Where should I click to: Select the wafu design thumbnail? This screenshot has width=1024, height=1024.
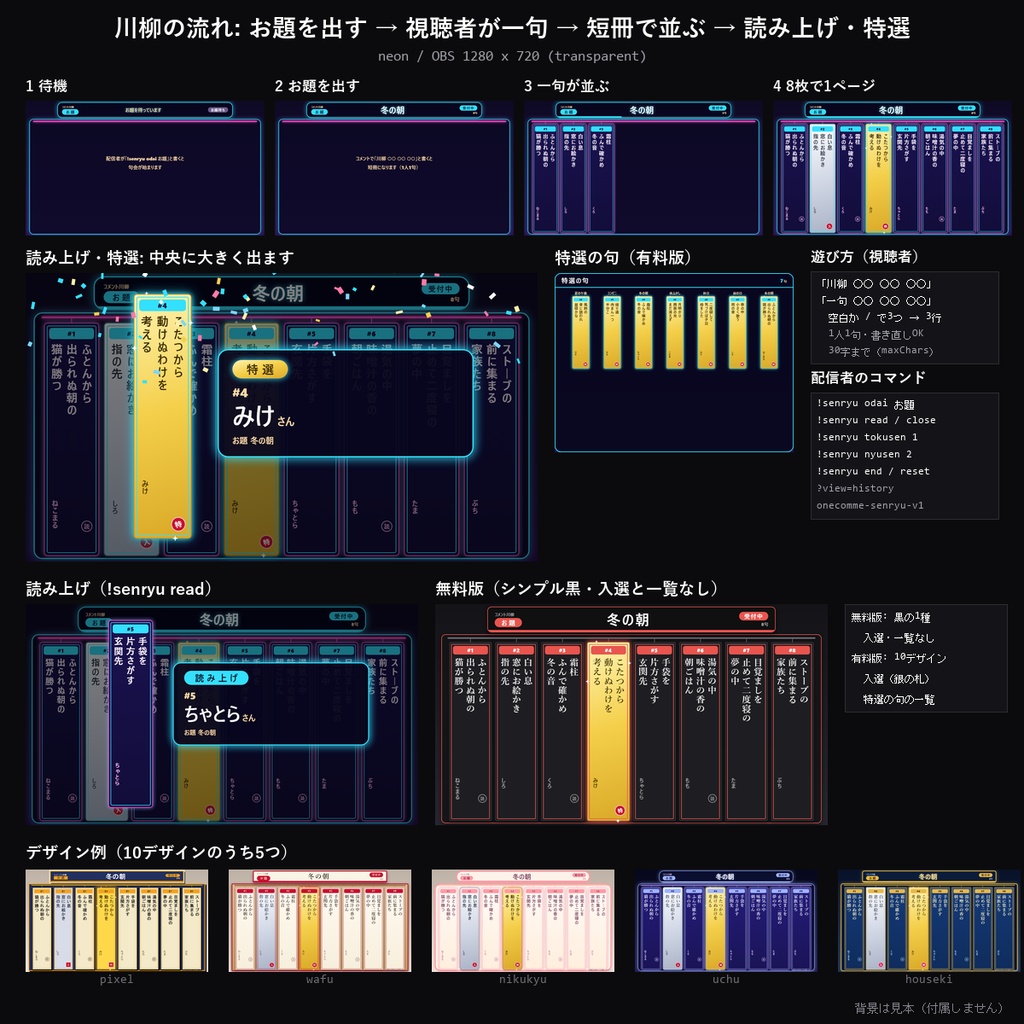pos(320,920)
